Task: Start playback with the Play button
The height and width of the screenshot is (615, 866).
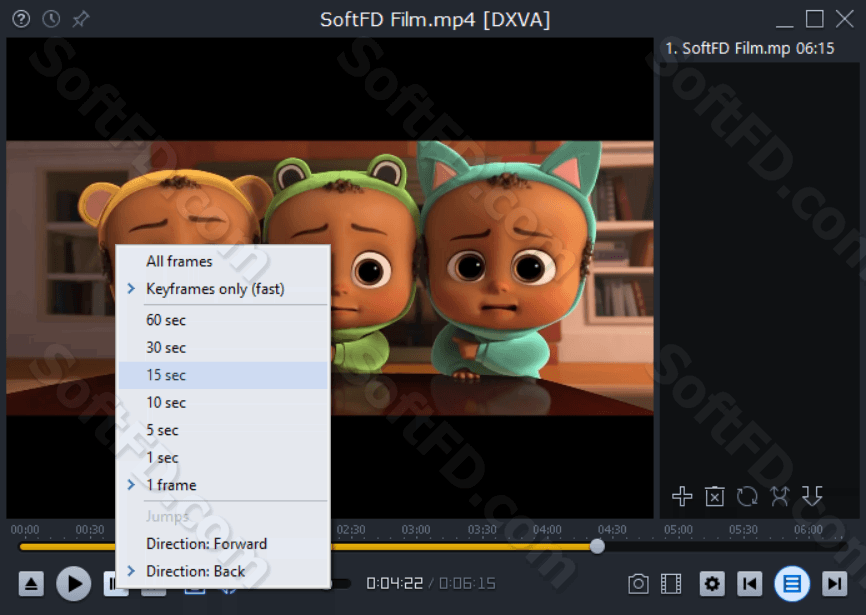Action: (73, 584)
